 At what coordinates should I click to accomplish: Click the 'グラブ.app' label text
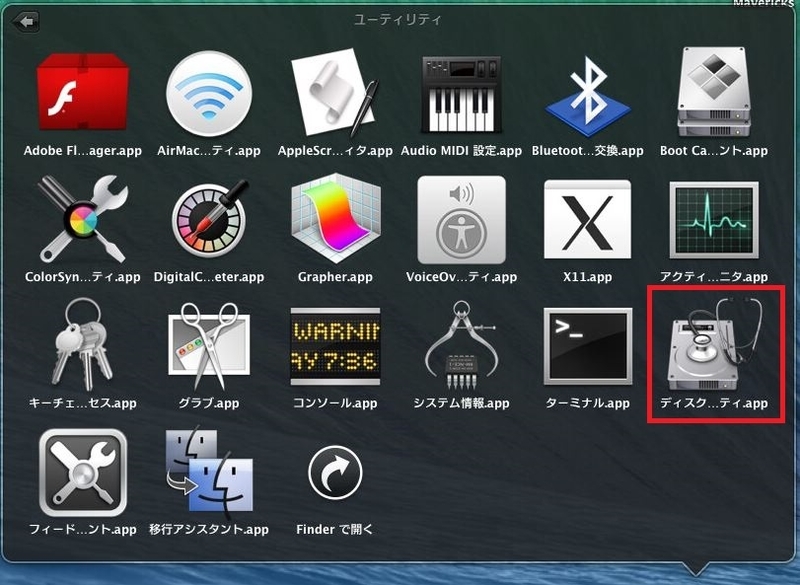(x=209, y=403)
